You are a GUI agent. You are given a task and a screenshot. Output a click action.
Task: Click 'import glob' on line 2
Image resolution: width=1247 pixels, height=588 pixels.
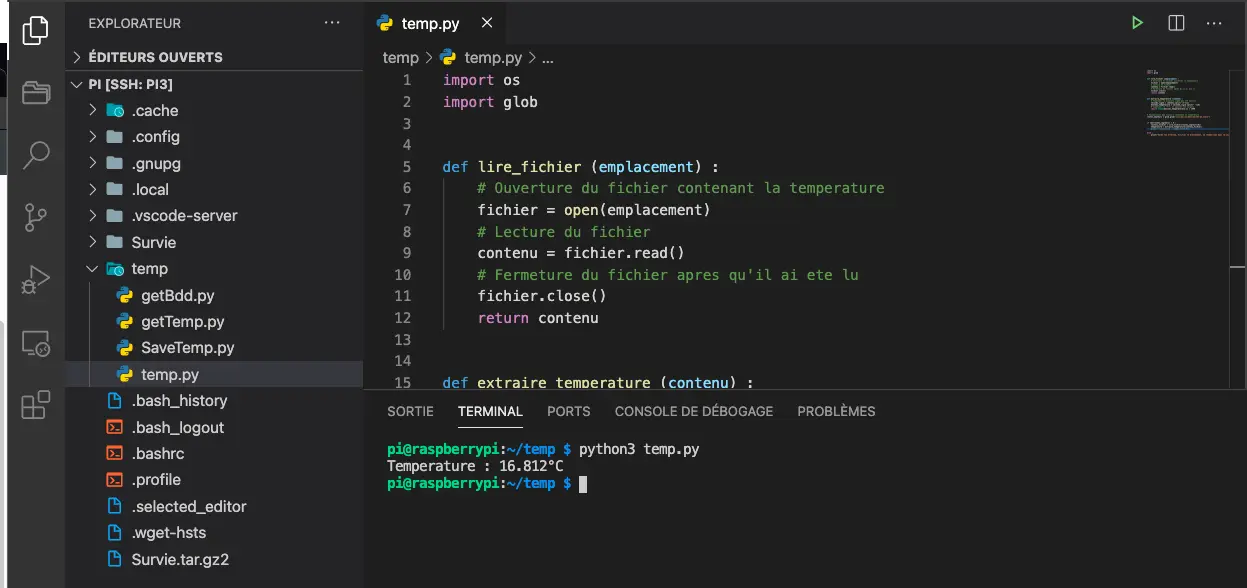pos(490,102)
